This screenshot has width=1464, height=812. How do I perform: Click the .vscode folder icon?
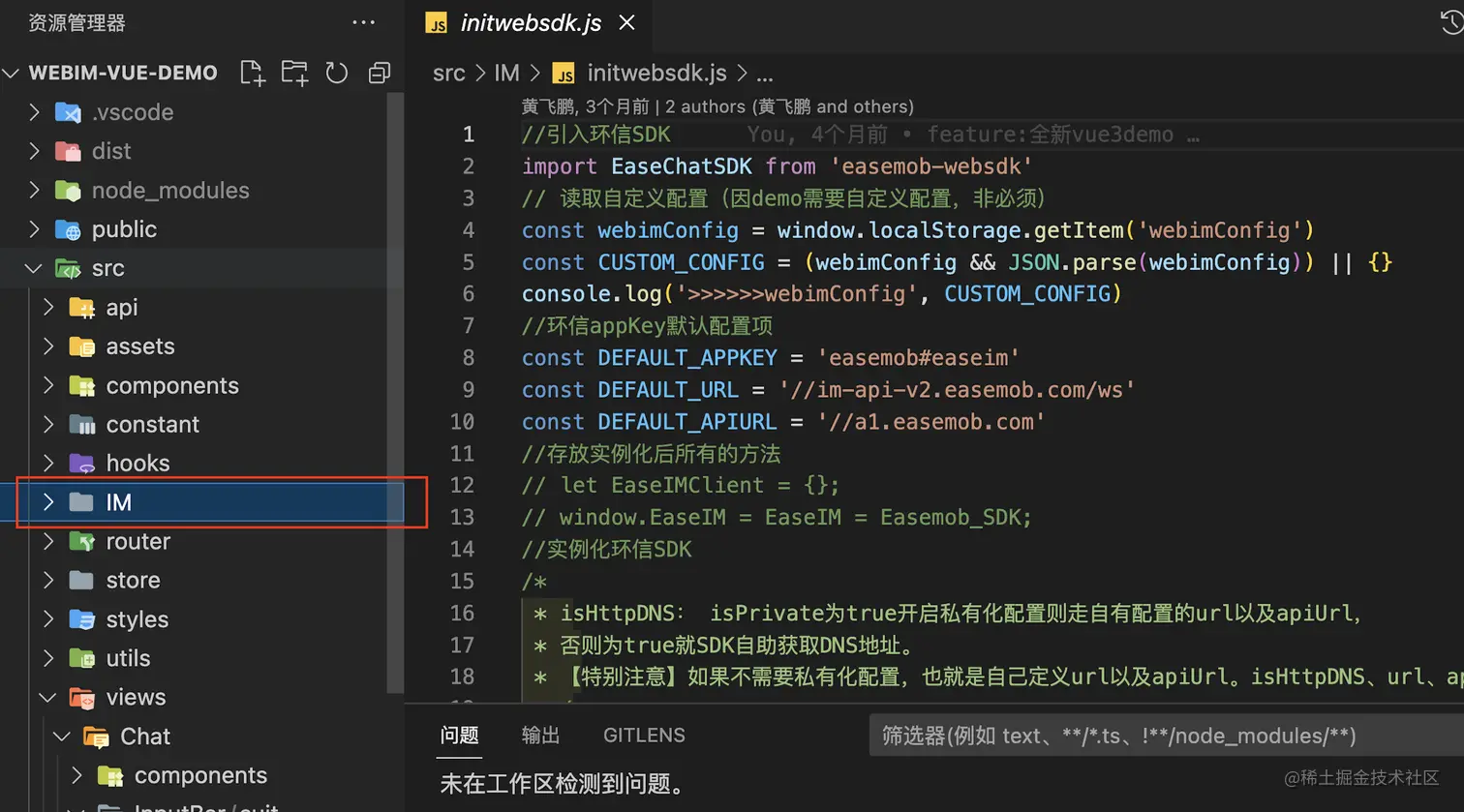pos(68,112)
